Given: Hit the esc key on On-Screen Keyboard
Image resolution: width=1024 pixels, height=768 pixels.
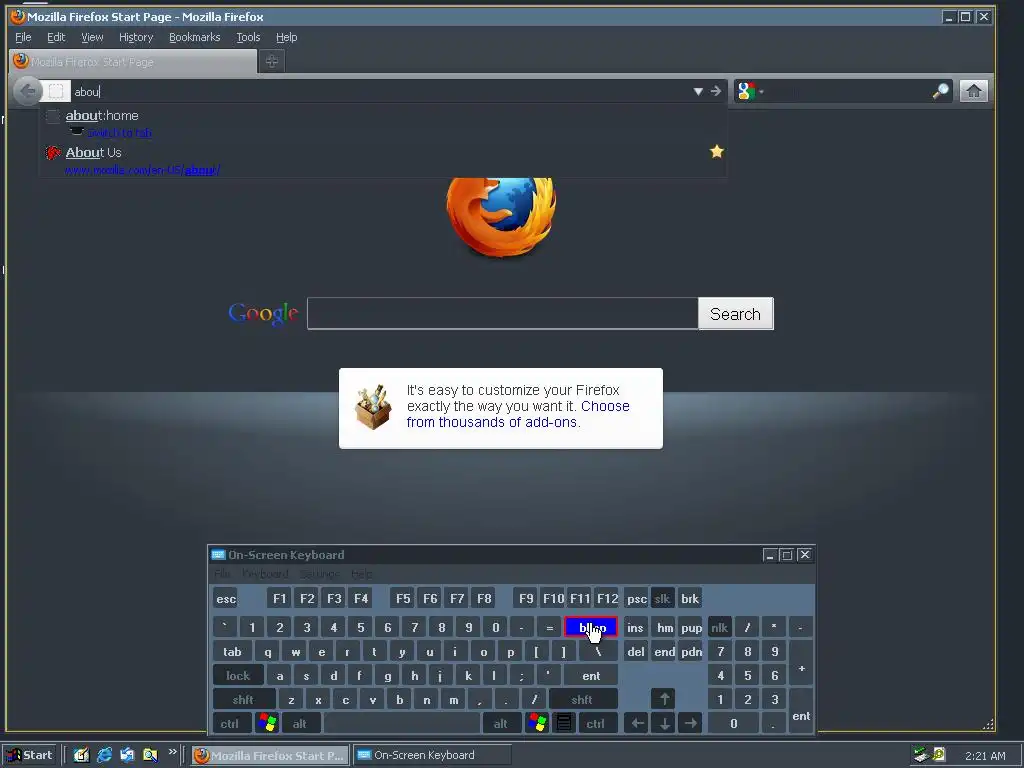Looking at the screenshot, I should (226, 599).
